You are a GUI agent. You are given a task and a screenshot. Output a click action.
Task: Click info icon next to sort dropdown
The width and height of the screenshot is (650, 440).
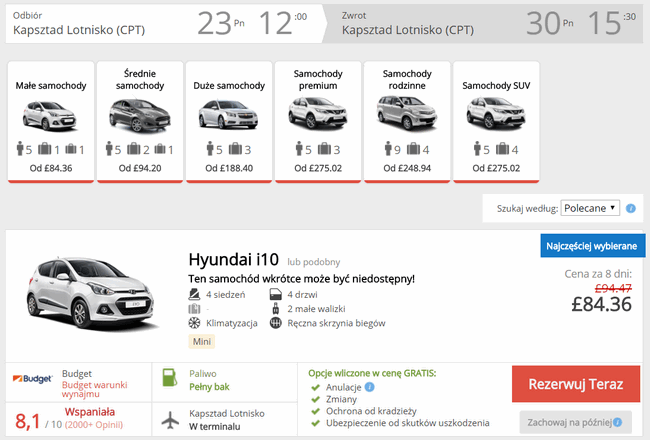tap(631, 208)
